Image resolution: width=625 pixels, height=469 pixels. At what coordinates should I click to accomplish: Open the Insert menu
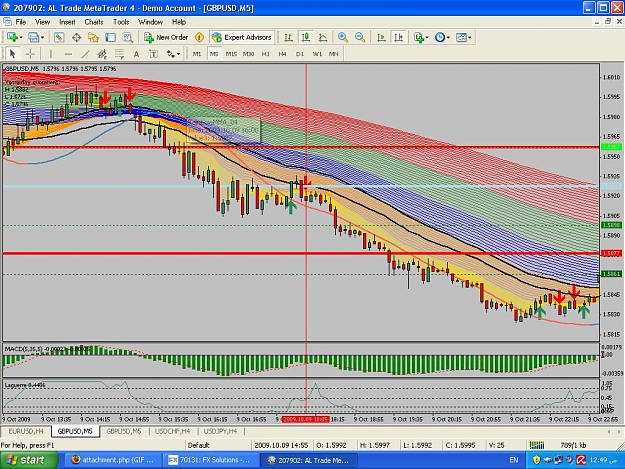[x=67, y=22]
